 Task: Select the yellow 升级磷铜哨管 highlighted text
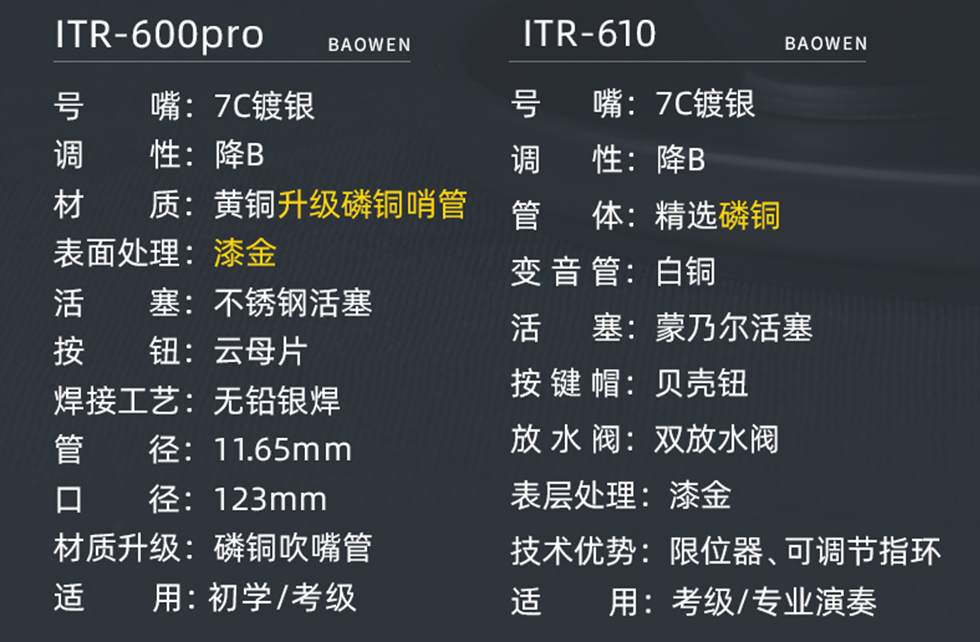(x=372, y=204)
